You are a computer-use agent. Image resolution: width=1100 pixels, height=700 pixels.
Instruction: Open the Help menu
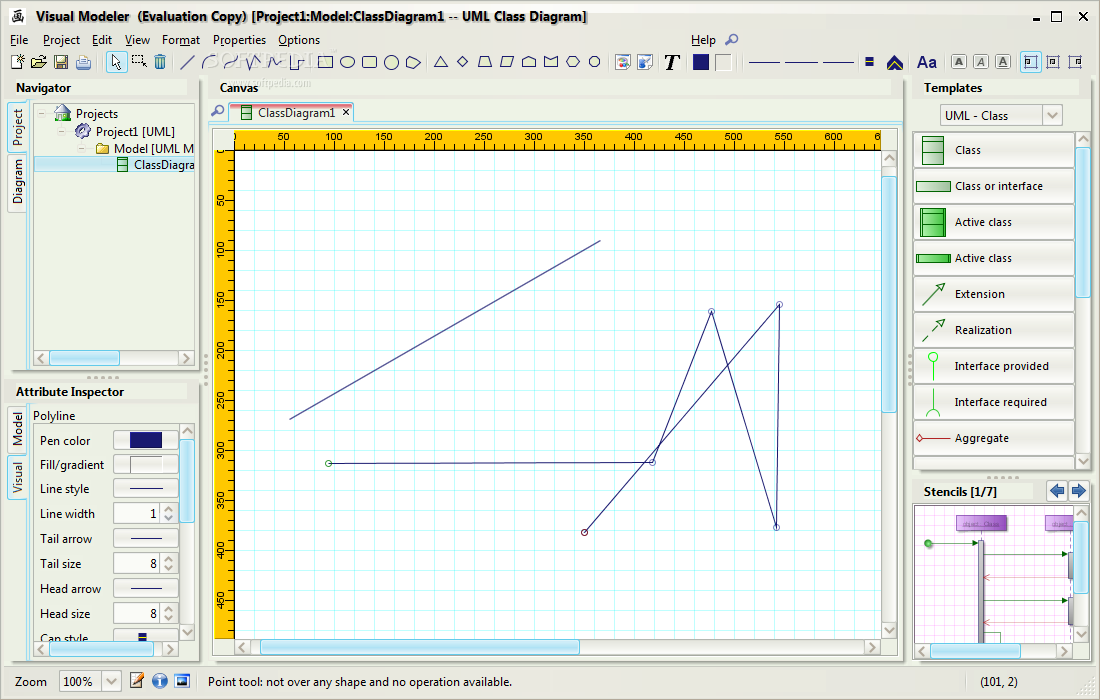(x=703, y=40)
